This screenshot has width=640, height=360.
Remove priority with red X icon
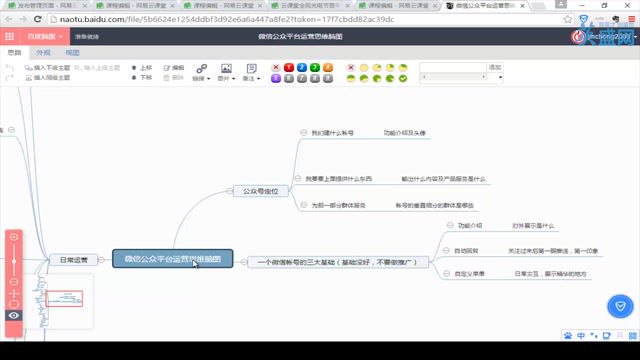coord(276,67)
